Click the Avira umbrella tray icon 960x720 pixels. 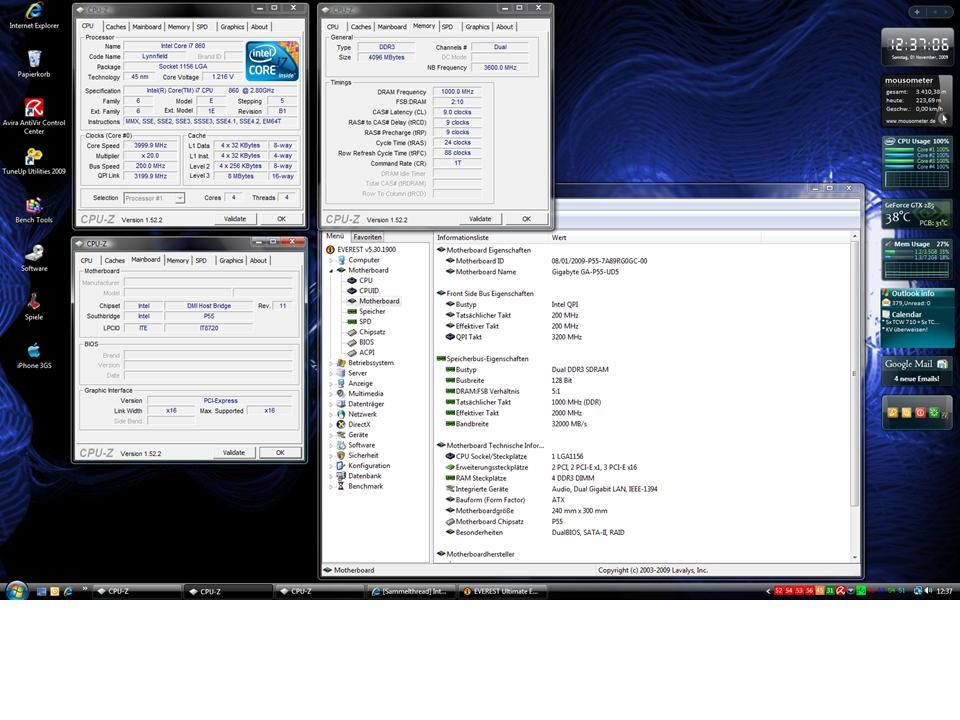(841, 591)
